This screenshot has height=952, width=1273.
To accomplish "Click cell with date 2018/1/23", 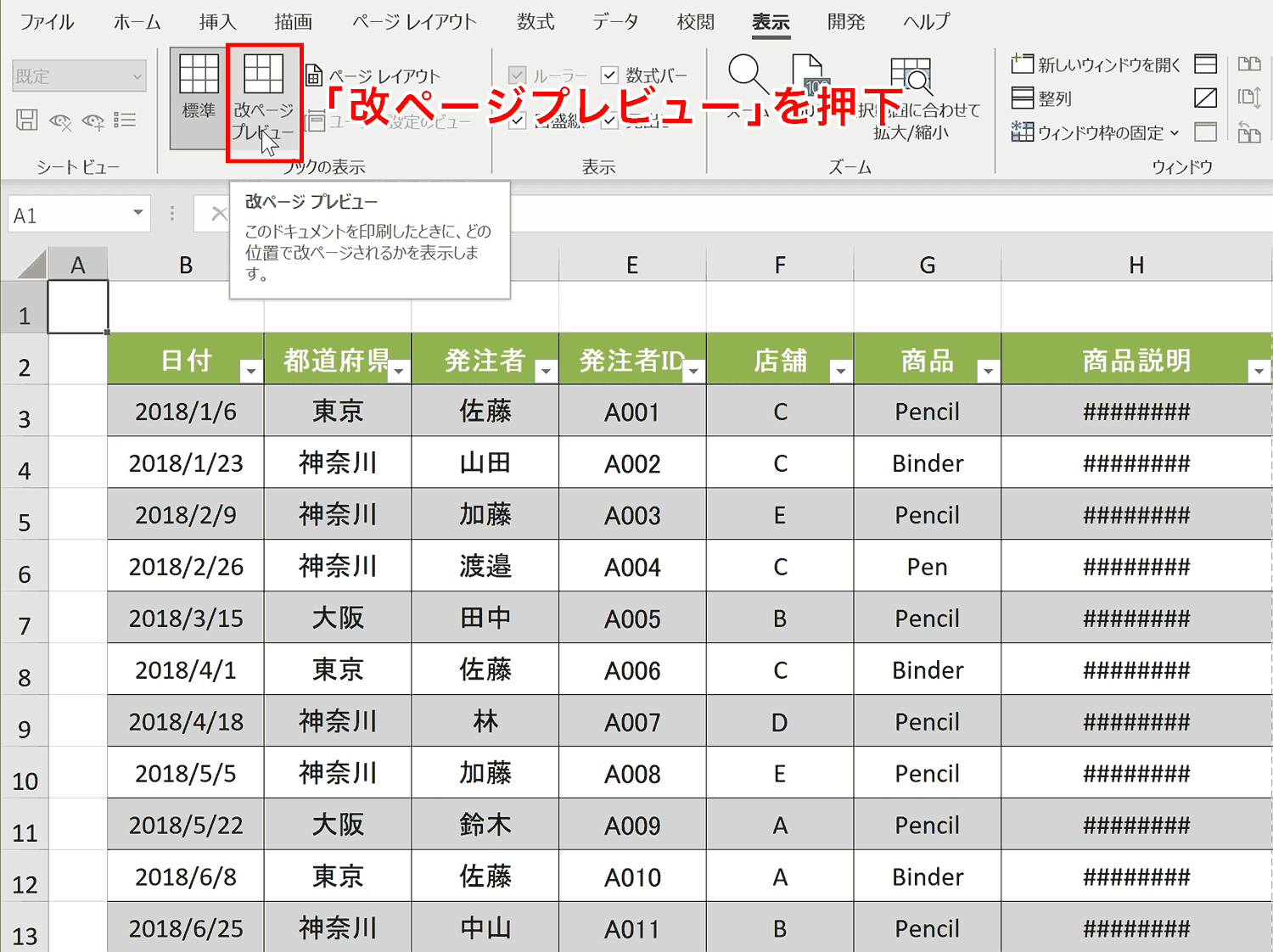I will (186, 463).
